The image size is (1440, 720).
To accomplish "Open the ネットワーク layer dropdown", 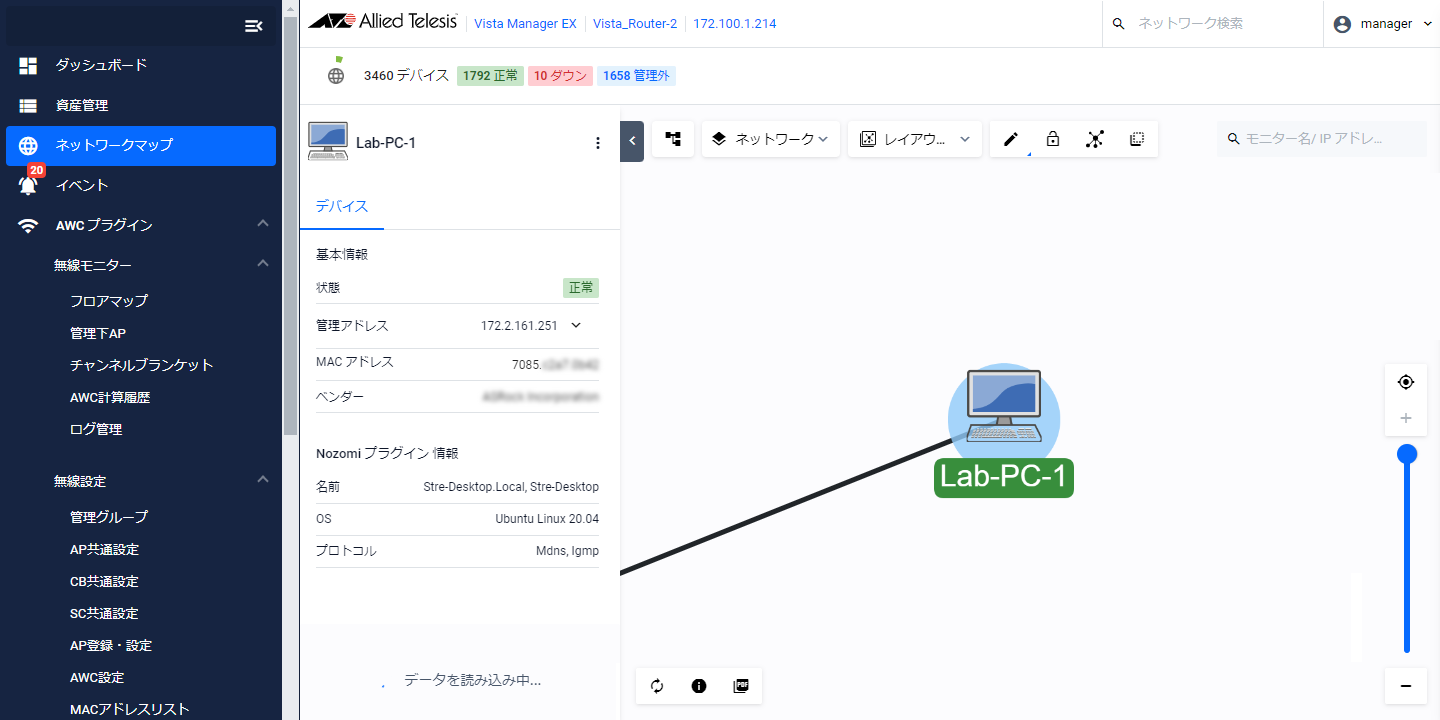I will (771, 140).
